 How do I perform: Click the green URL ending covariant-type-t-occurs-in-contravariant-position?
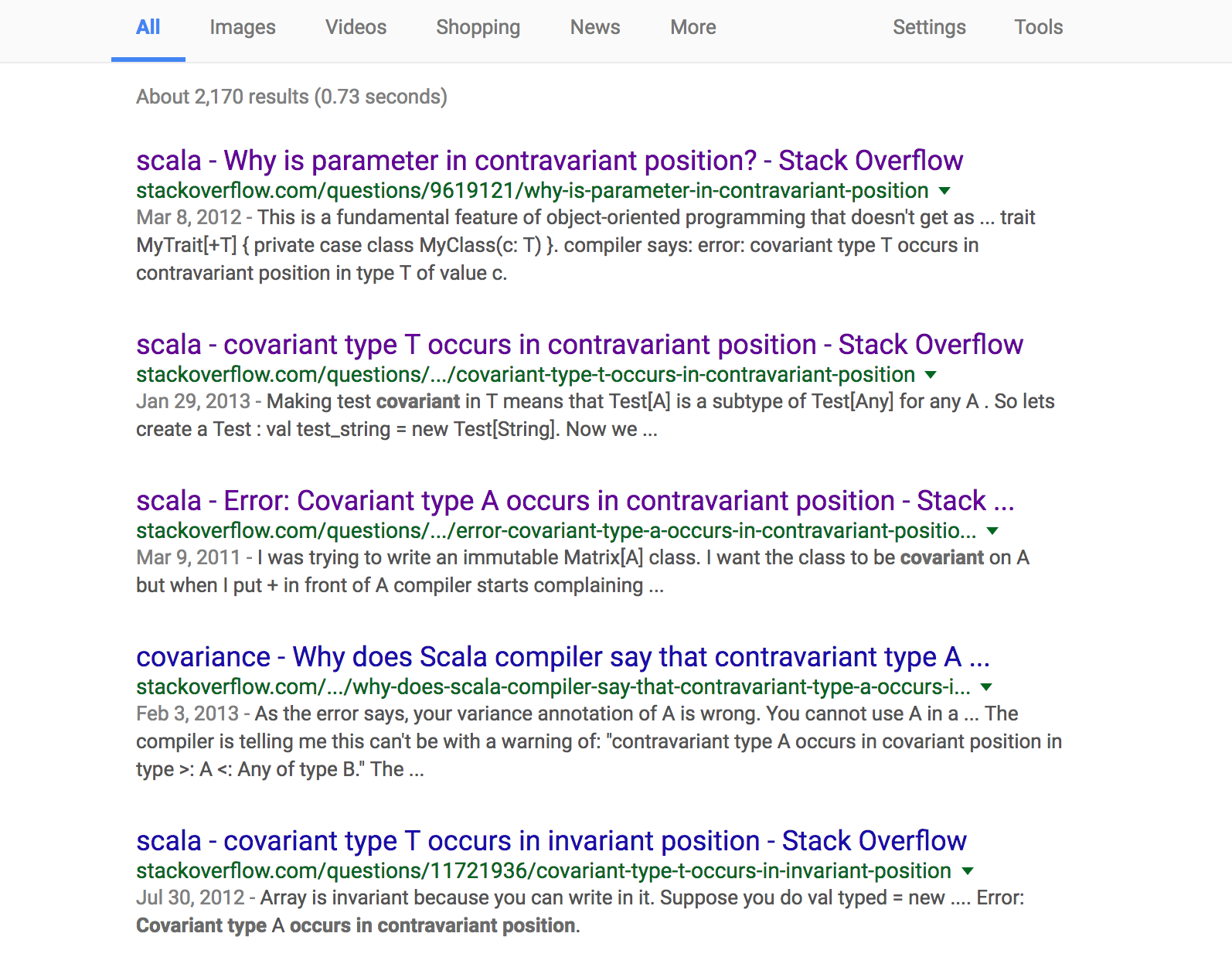[526, 375]
